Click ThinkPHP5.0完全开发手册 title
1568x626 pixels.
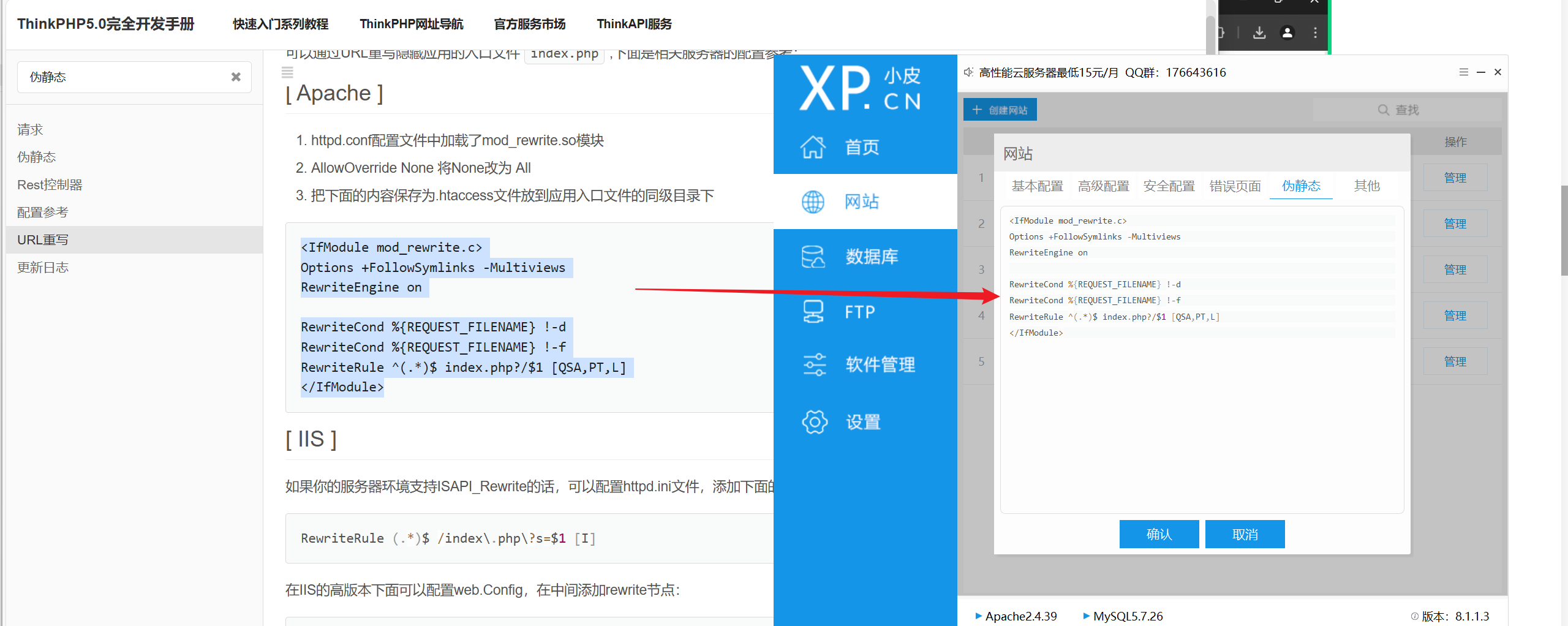tap(105, 24)
